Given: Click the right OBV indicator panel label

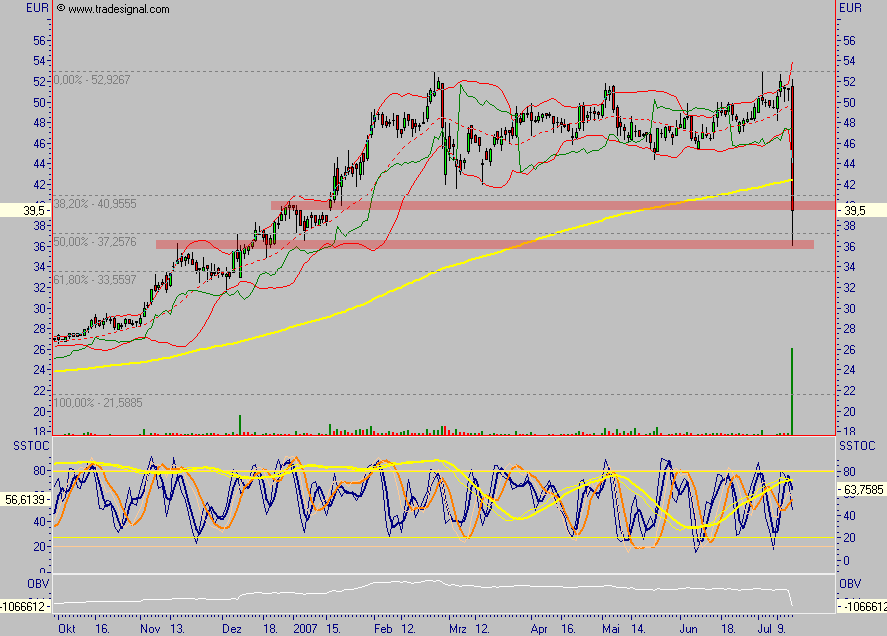Looking at the screenshot, I should (x=850, y=583).
